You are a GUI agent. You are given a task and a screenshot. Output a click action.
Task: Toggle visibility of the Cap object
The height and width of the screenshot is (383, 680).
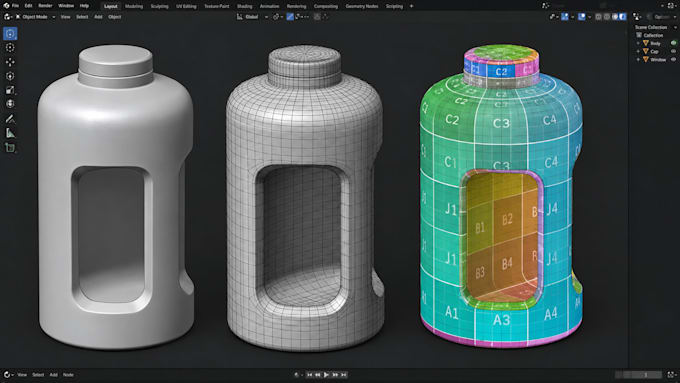(673, 51)
